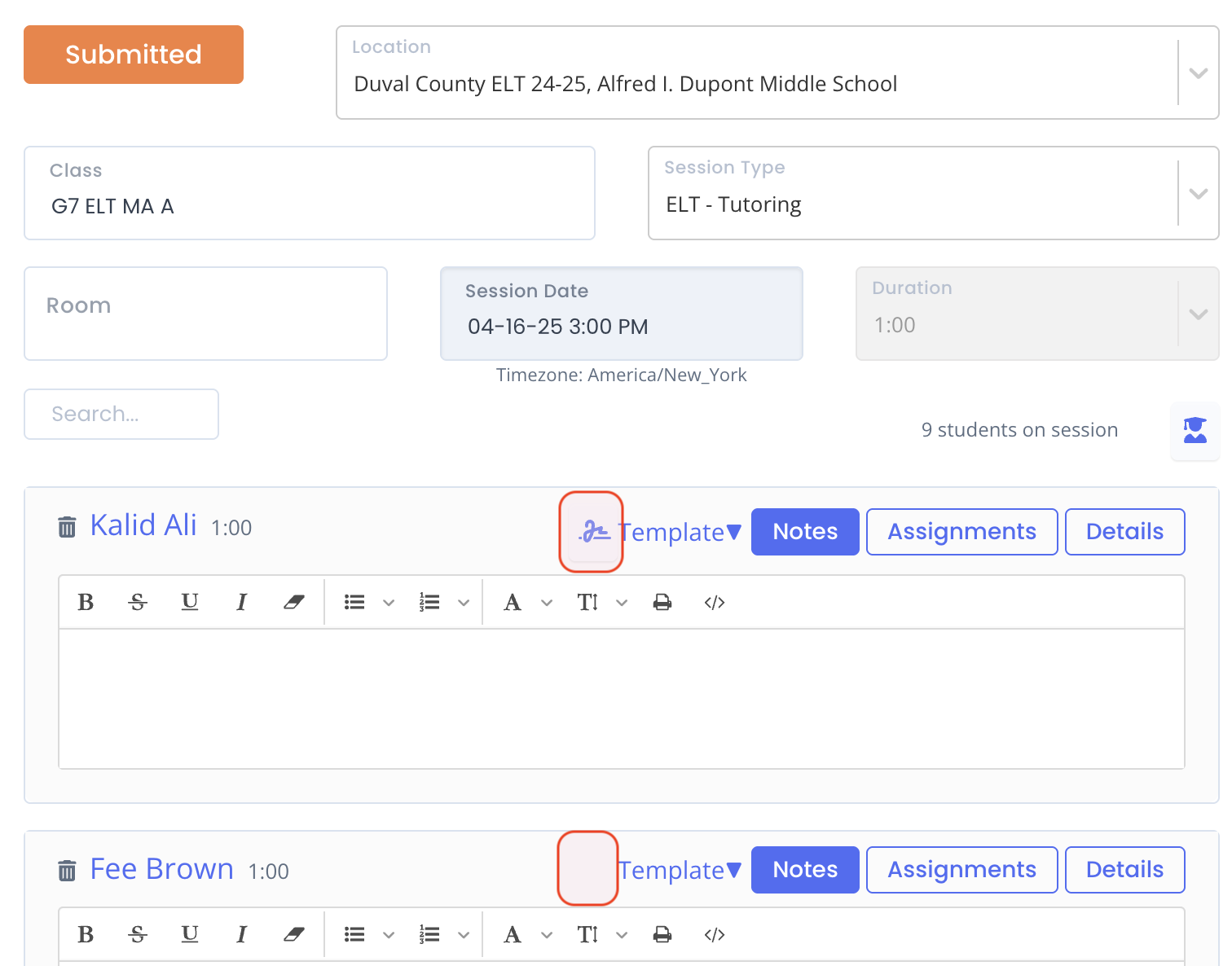Click print icon in Fee Brown editor
This screenshot has width=1232, height=966.
(662, 934)
